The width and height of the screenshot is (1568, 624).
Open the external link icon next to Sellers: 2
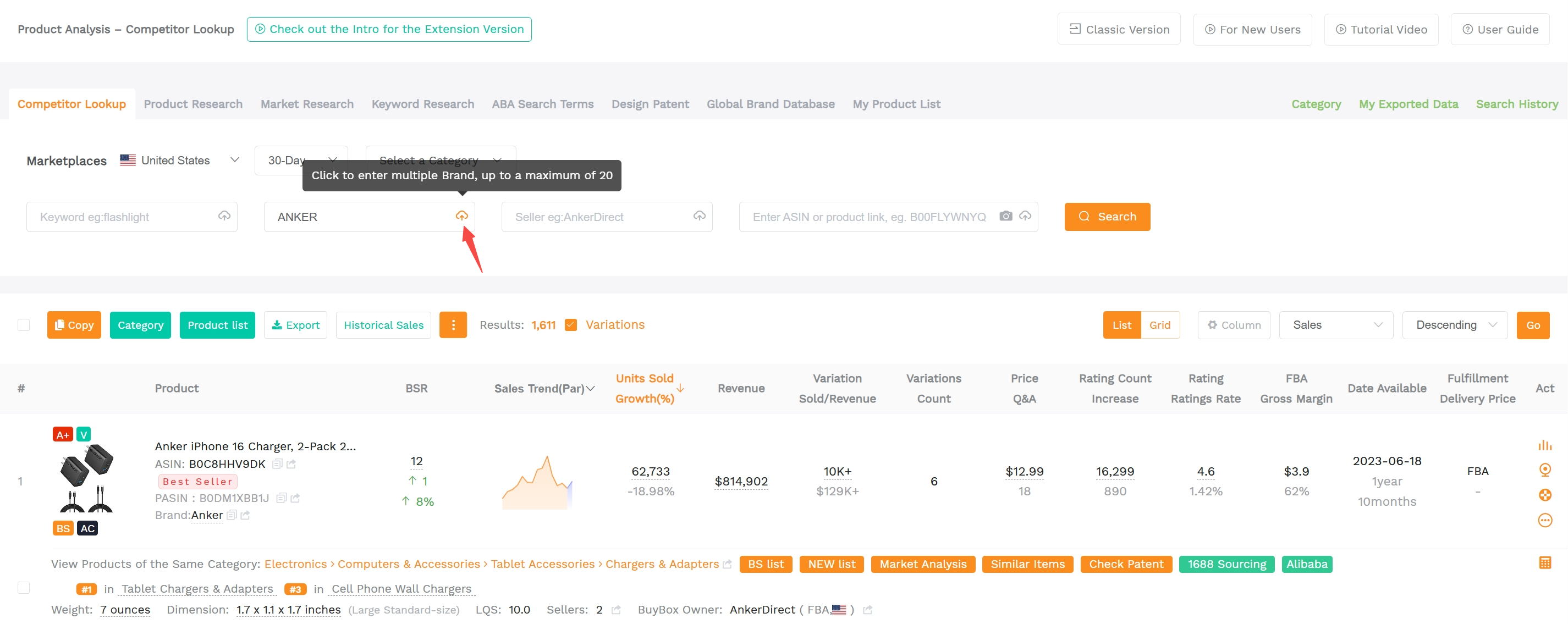coord(616,610)
